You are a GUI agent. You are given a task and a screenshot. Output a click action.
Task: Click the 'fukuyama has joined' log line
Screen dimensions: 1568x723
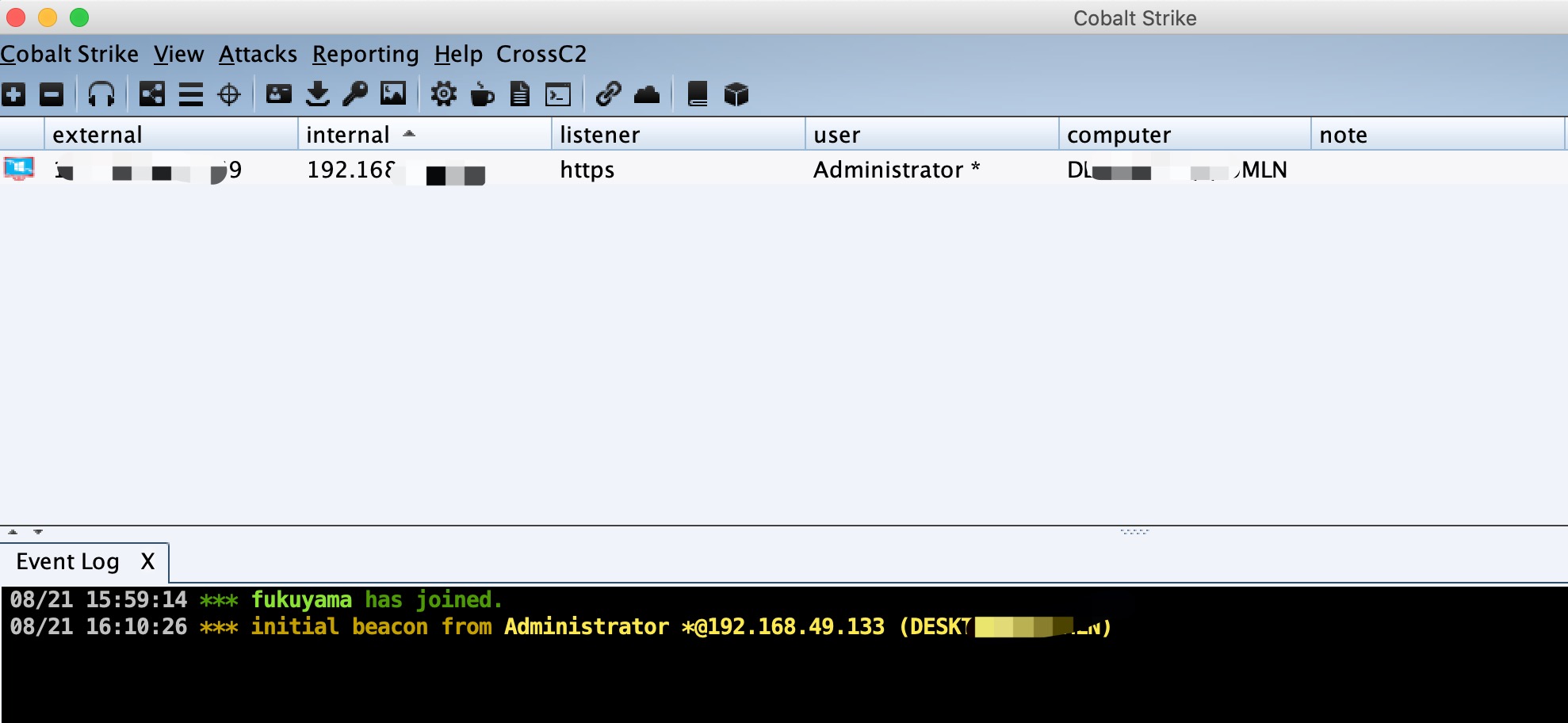tap(256, 600)
